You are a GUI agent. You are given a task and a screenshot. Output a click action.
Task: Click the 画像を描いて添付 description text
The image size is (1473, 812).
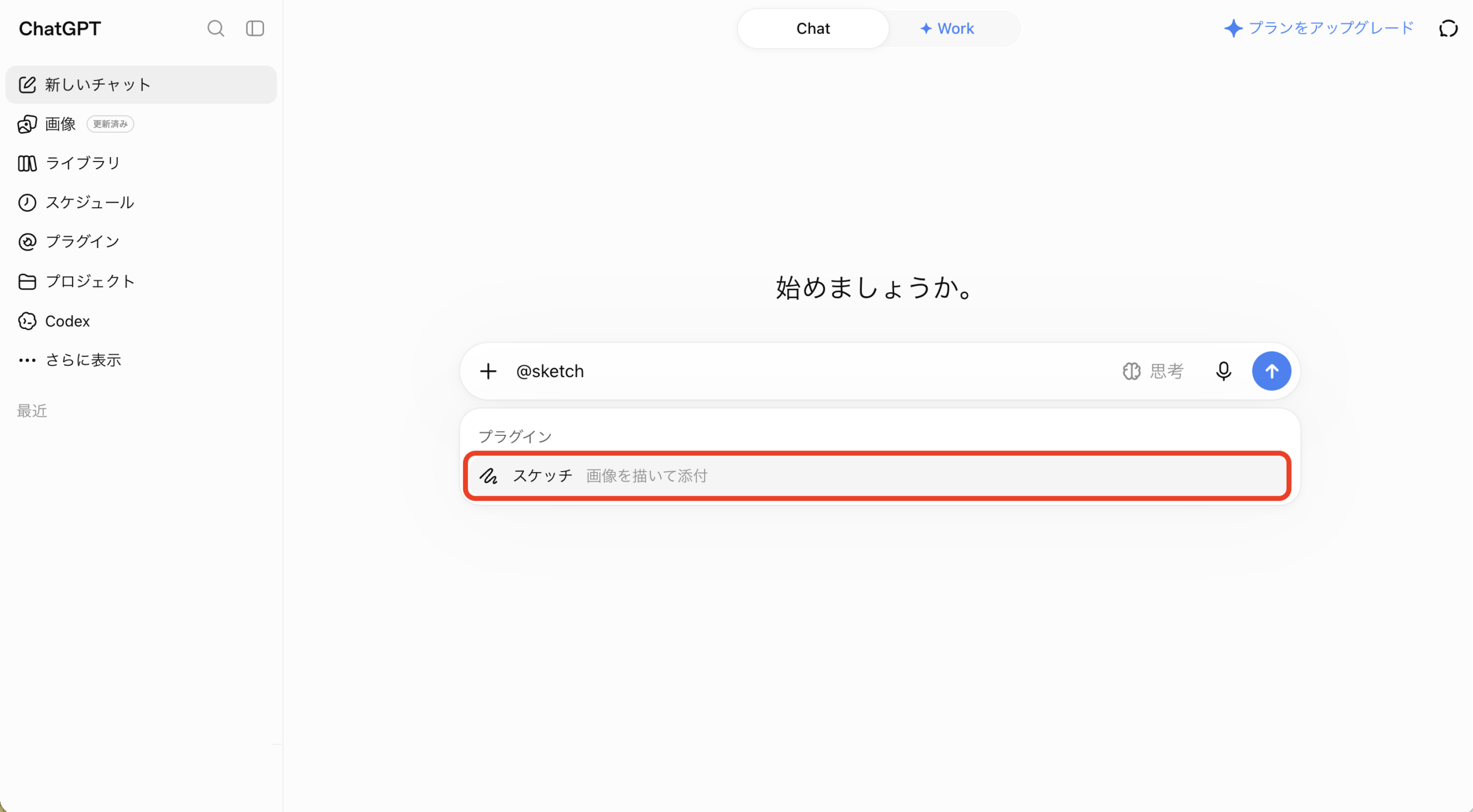point(647,476)
